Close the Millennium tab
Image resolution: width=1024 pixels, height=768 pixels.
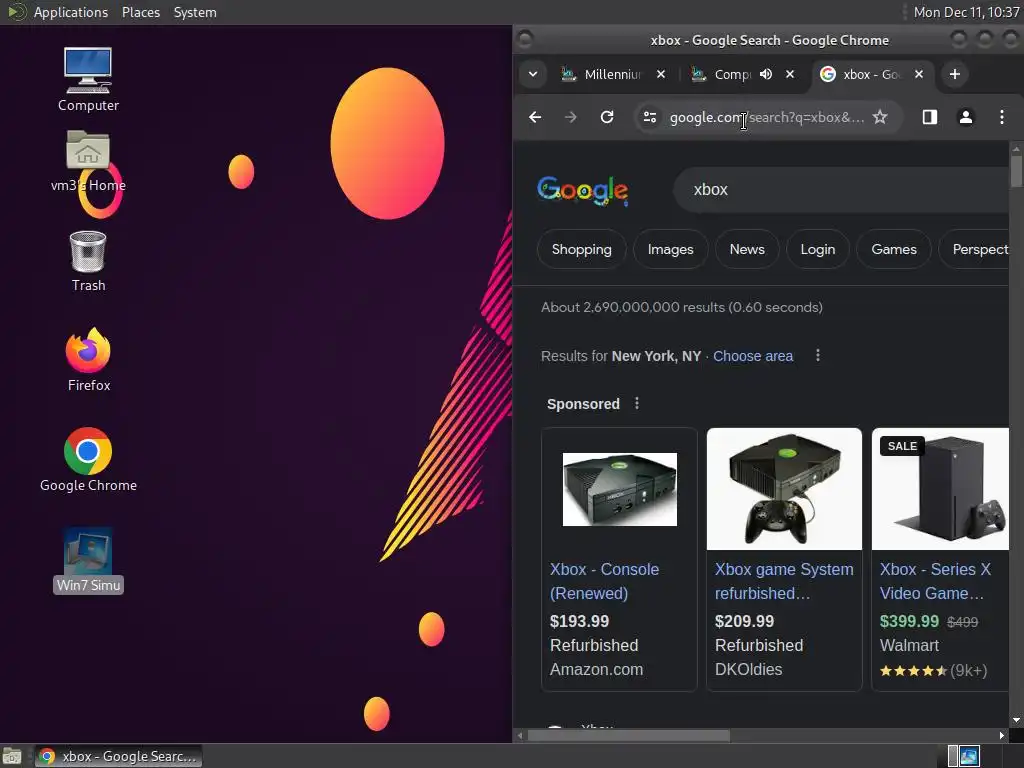pyautogui.click(x=661, y=74)
